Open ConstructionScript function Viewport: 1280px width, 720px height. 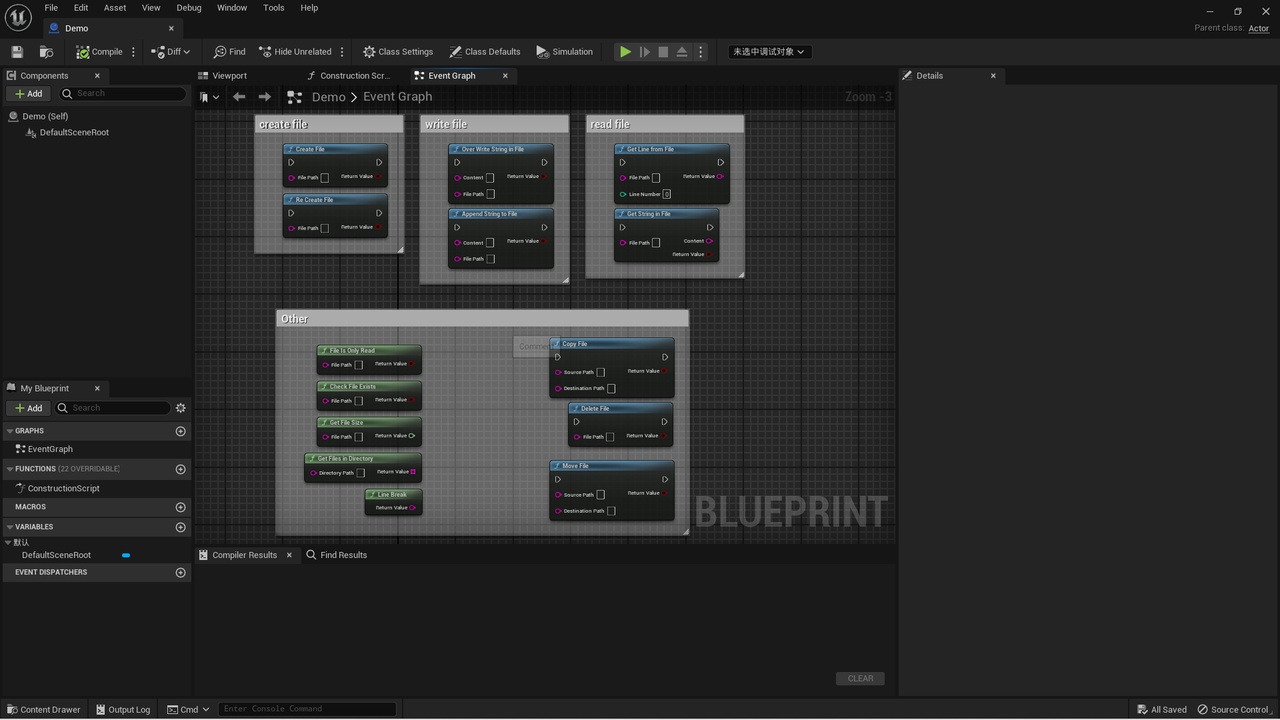click(63, 488)
